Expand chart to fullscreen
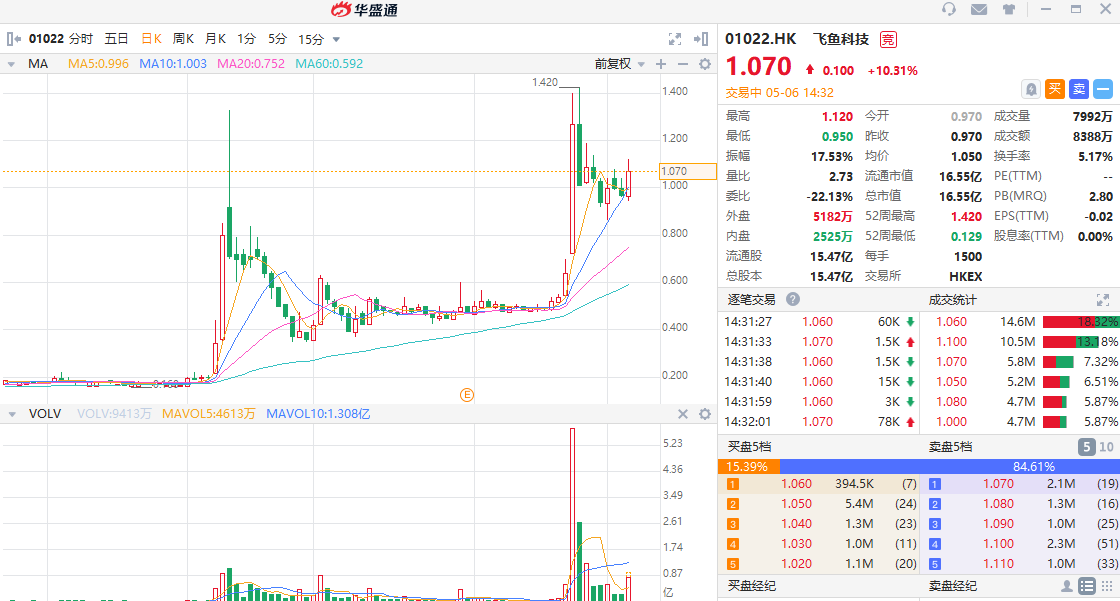Viewport: 1120px width, 601px height. [x=674, y=39]
